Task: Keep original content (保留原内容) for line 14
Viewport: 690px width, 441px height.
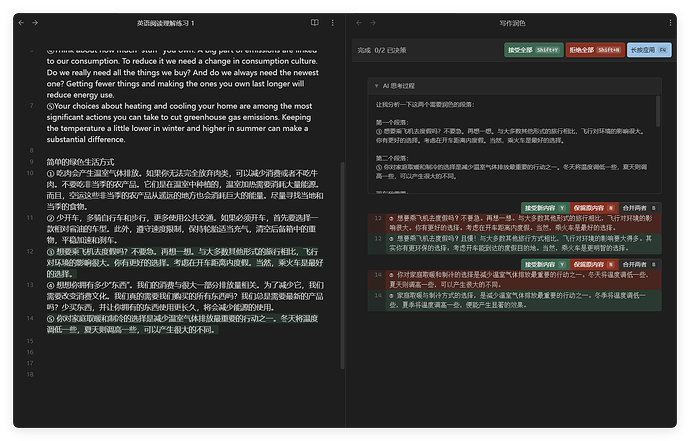Action: point(594,264)
